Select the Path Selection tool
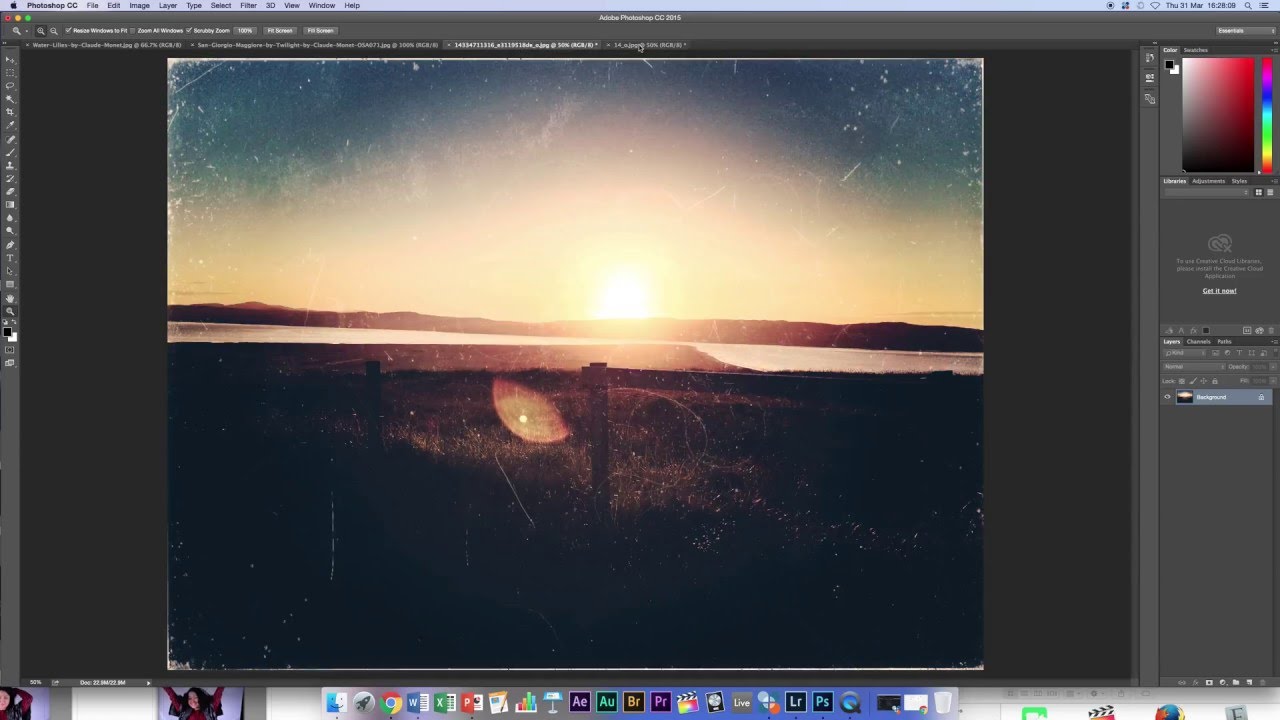 [9, 270]
